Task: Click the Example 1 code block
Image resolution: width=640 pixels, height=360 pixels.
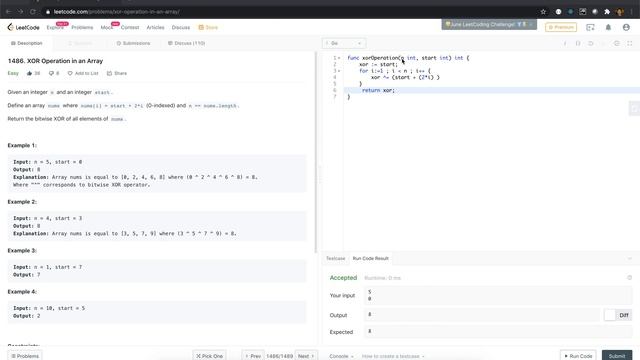Action: tap(157, 173)
